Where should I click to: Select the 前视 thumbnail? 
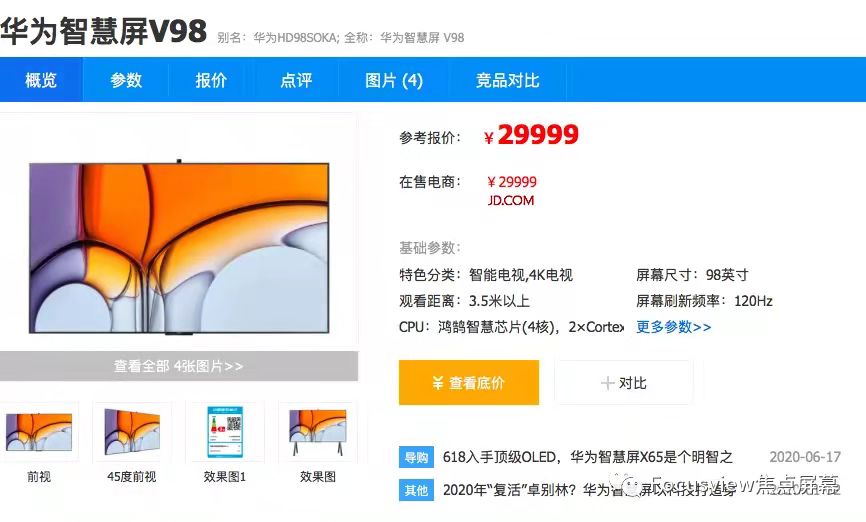tap(39, 432)
